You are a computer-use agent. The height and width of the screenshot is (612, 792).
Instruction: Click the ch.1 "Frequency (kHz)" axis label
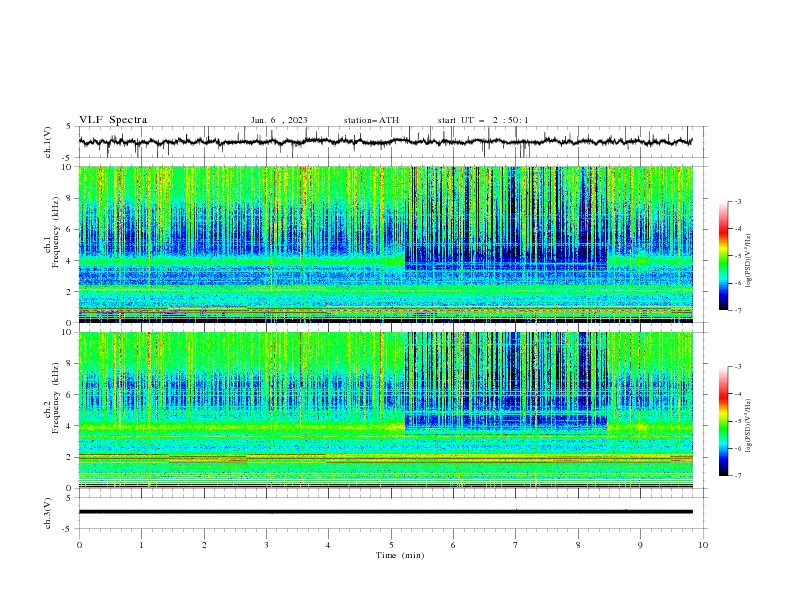click(56, 231)
